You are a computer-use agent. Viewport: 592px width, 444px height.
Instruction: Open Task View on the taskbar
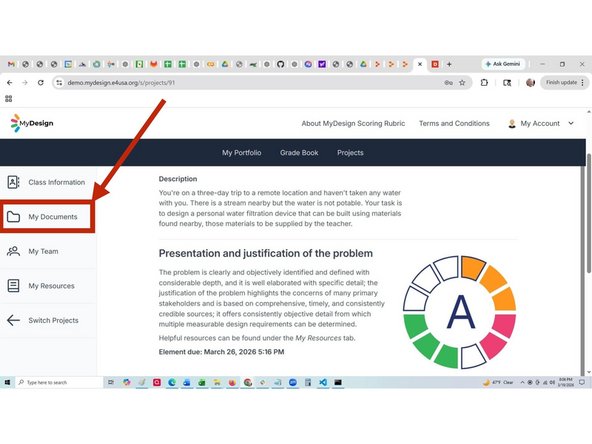111,382
